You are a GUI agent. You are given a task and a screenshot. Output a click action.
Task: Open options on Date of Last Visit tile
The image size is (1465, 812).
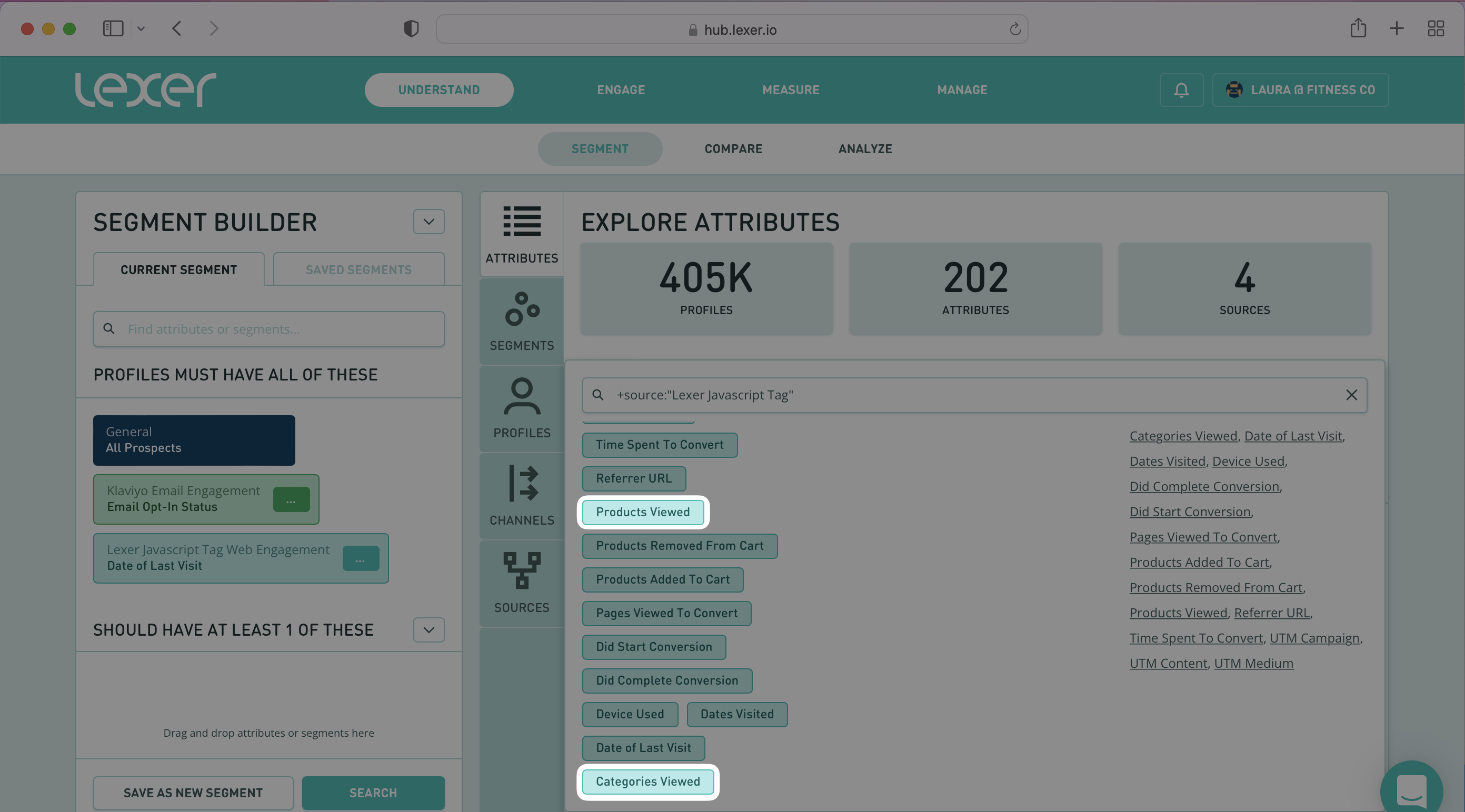[x=361, y=559]
